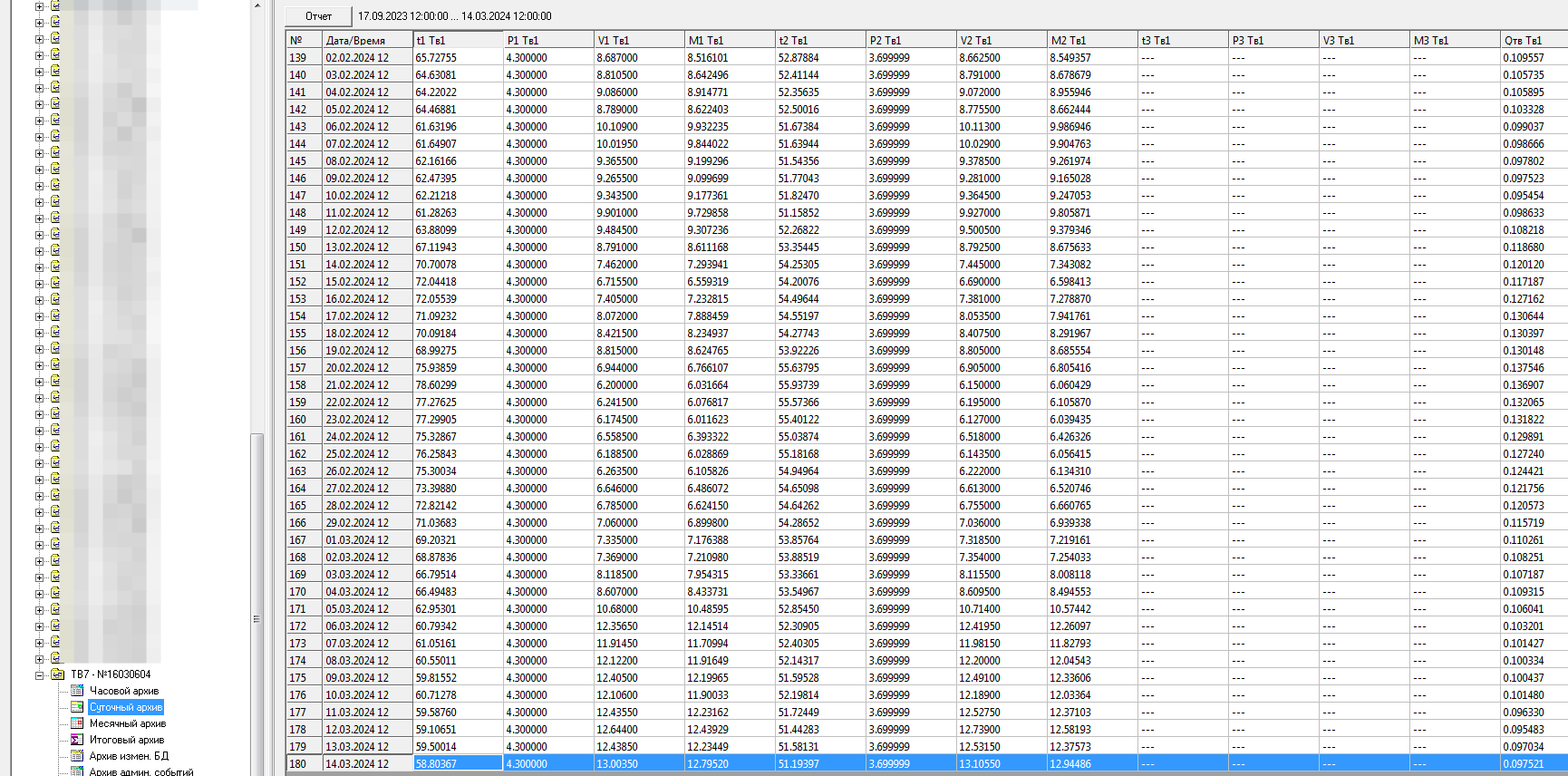
Task: Click the Архив админ. событий icon
Action: point(77,771)
